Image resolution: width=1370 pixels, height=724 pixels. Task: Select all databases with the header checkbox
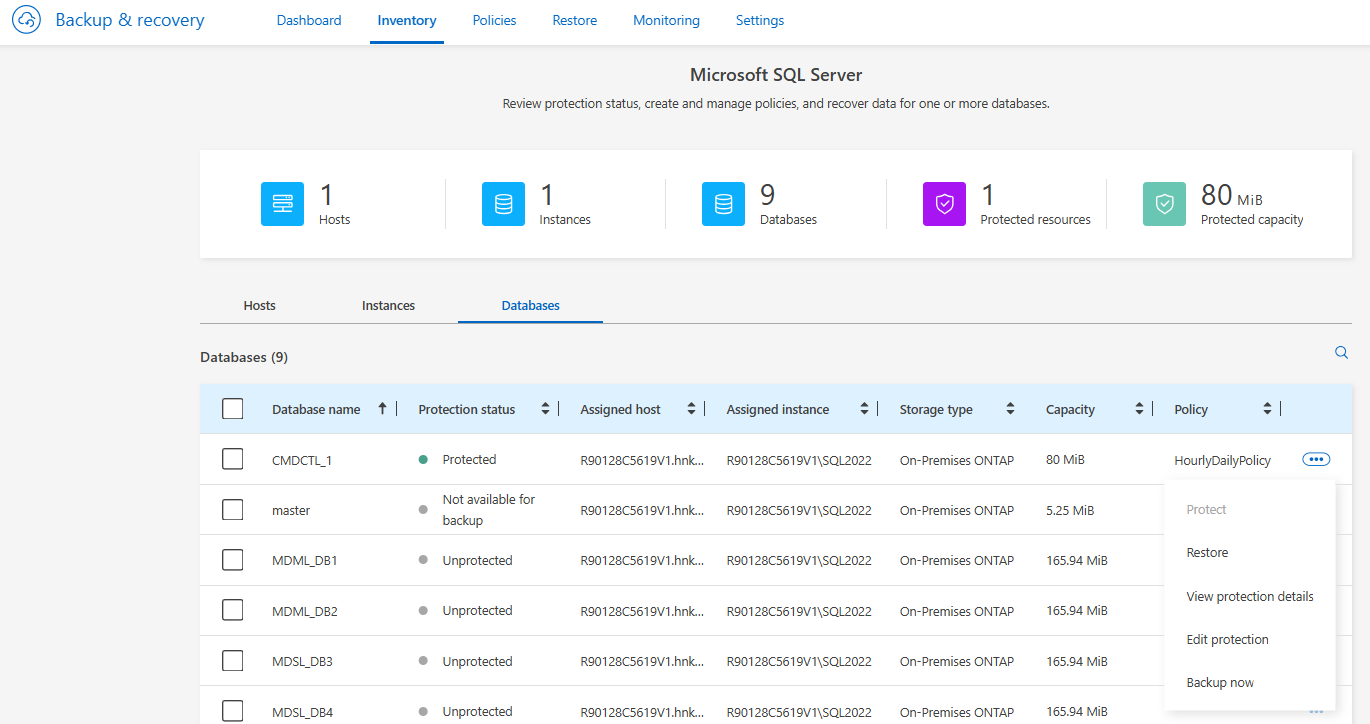[x=233, y=409]
